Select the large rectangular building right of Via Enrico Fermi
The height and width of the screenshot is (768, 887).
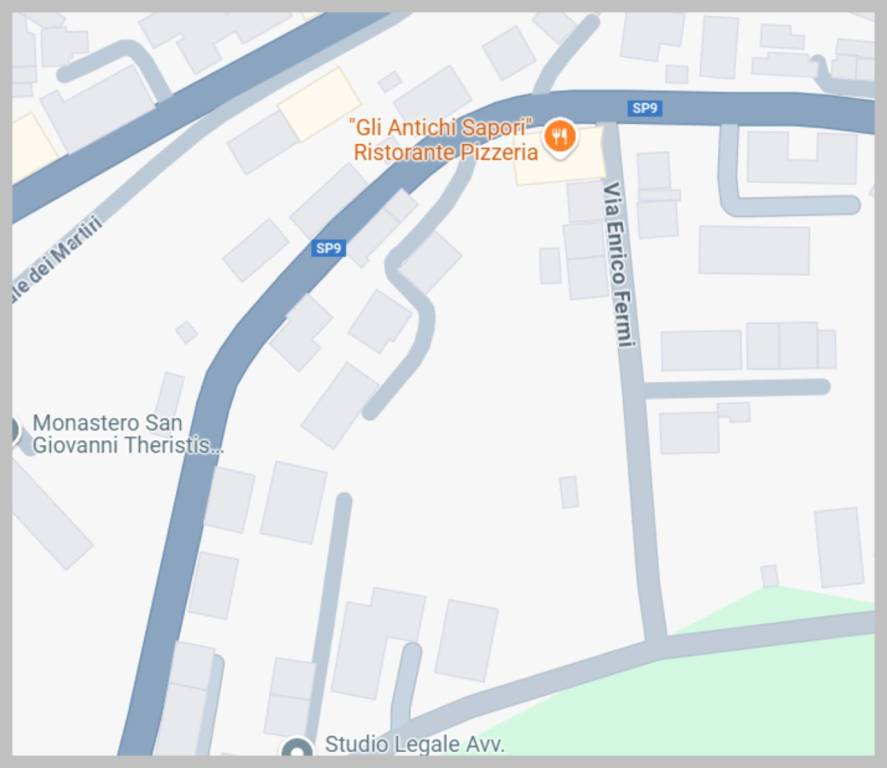(x=754, y=250)
